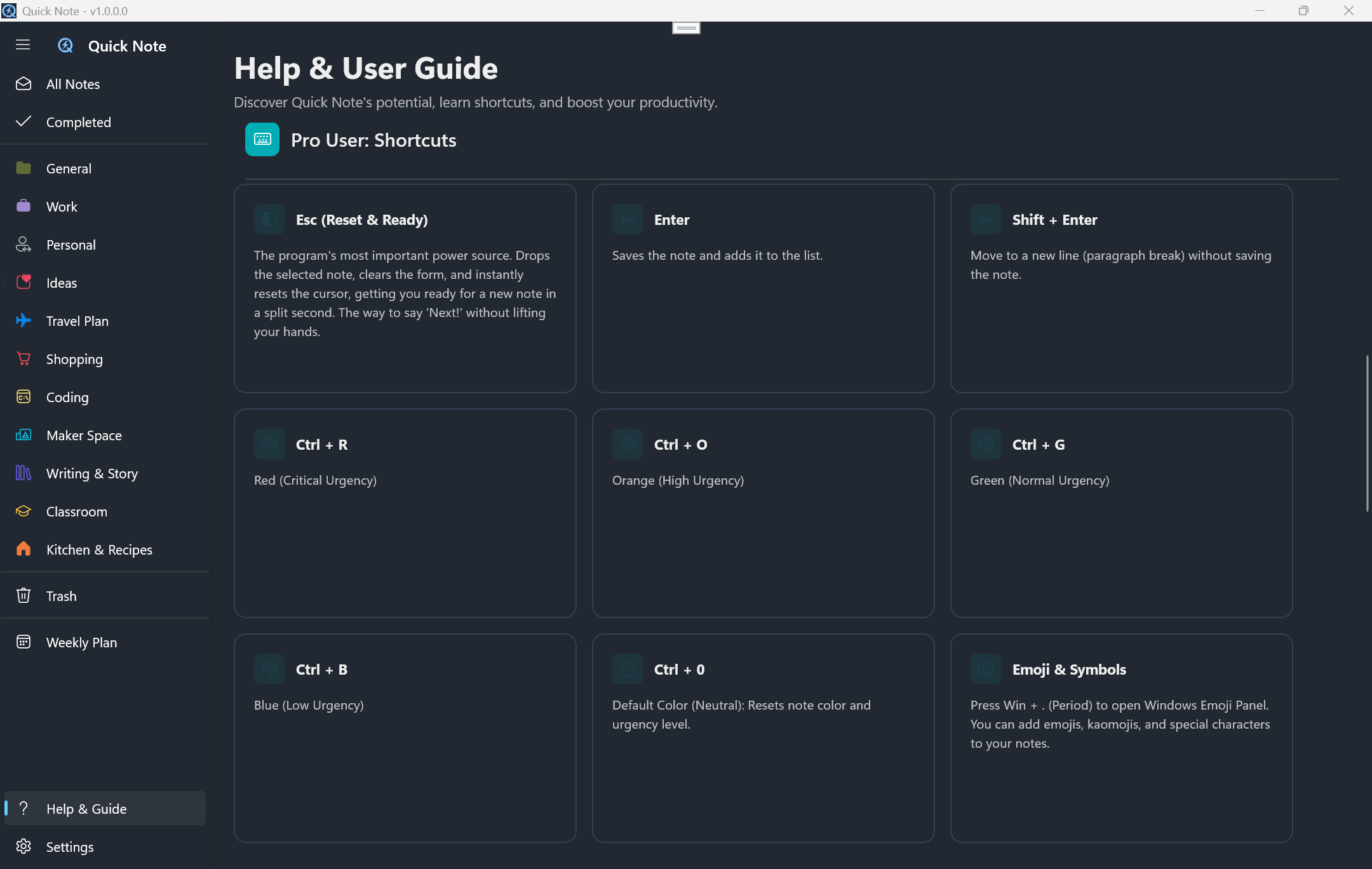The height and width of the screenshot is (869, 1372).
Task: Click the Pro User Shortcuts keyboard icon
Action: point(262,139)
